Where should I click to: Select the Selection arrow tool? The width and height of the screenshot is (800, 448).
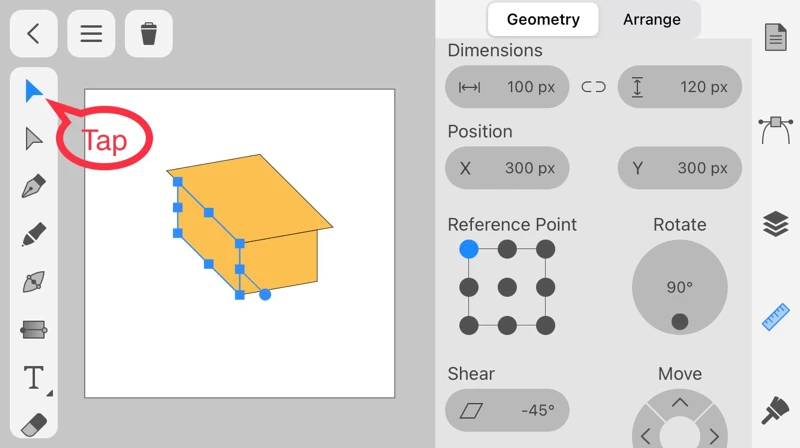point(34,92)
